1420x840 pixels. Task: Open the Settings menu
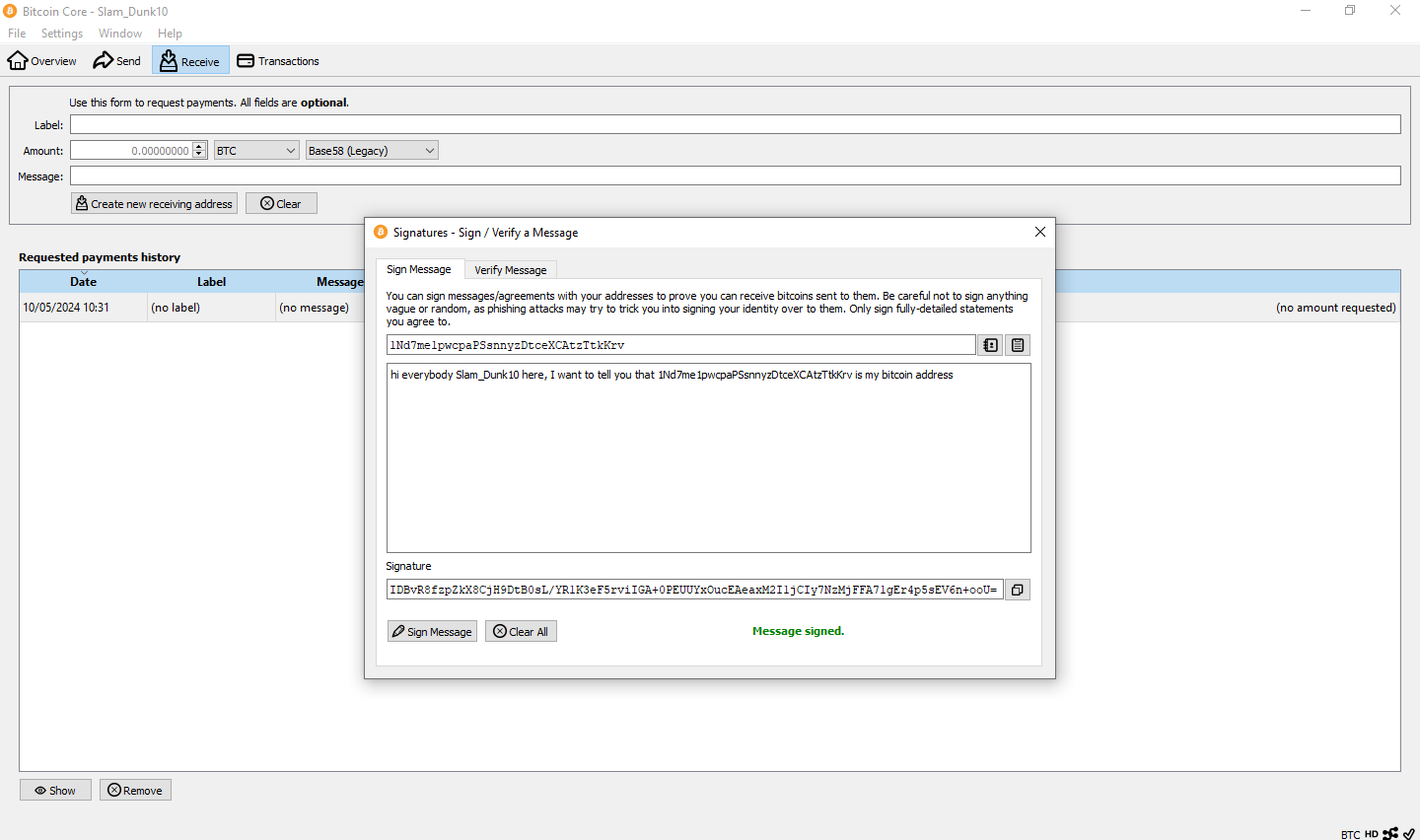click(x=62, y=34)
